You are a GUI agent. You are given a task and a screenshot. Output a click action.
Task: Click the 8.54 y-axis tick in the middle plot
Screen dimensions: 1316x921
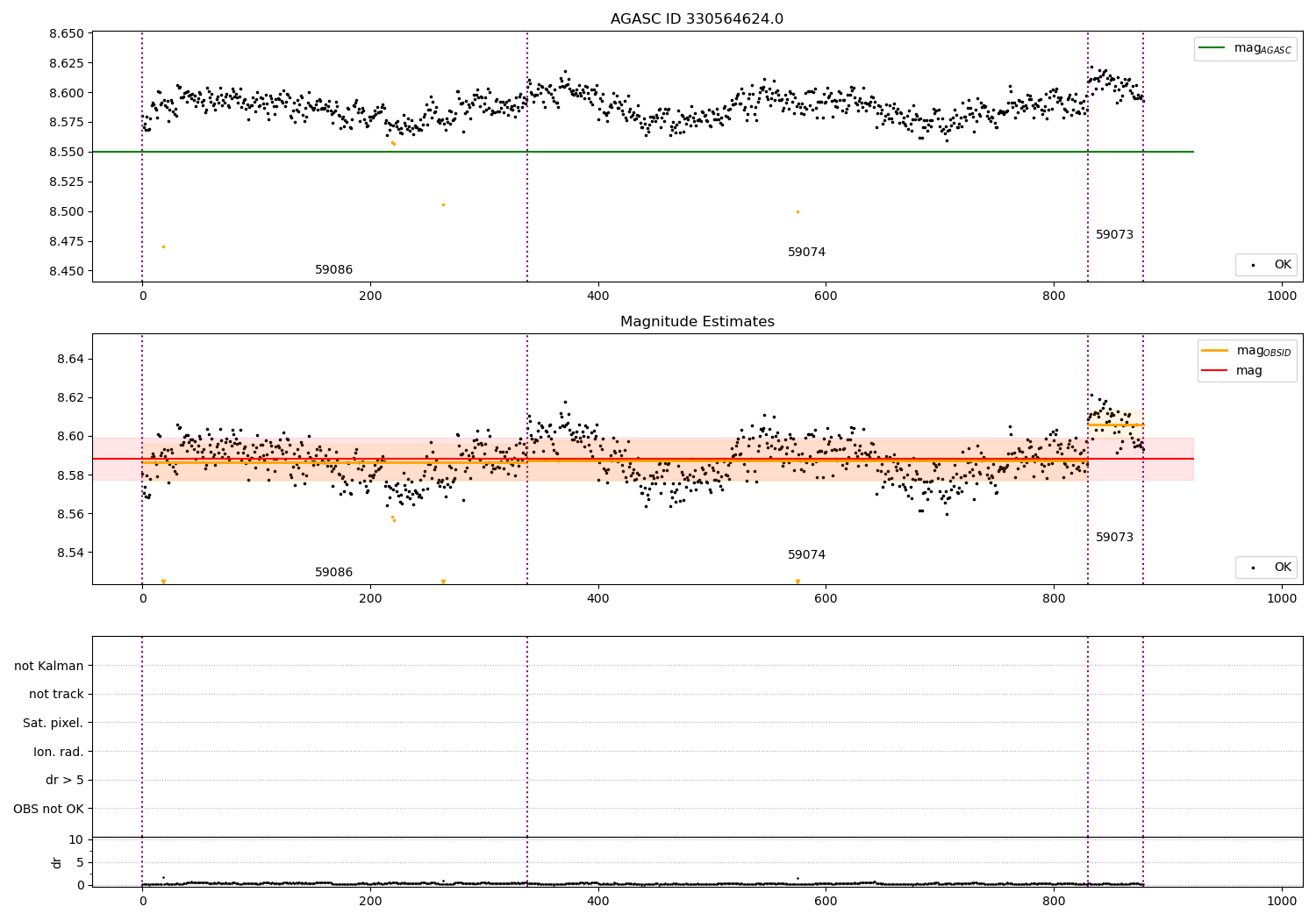tap(70, 553)
